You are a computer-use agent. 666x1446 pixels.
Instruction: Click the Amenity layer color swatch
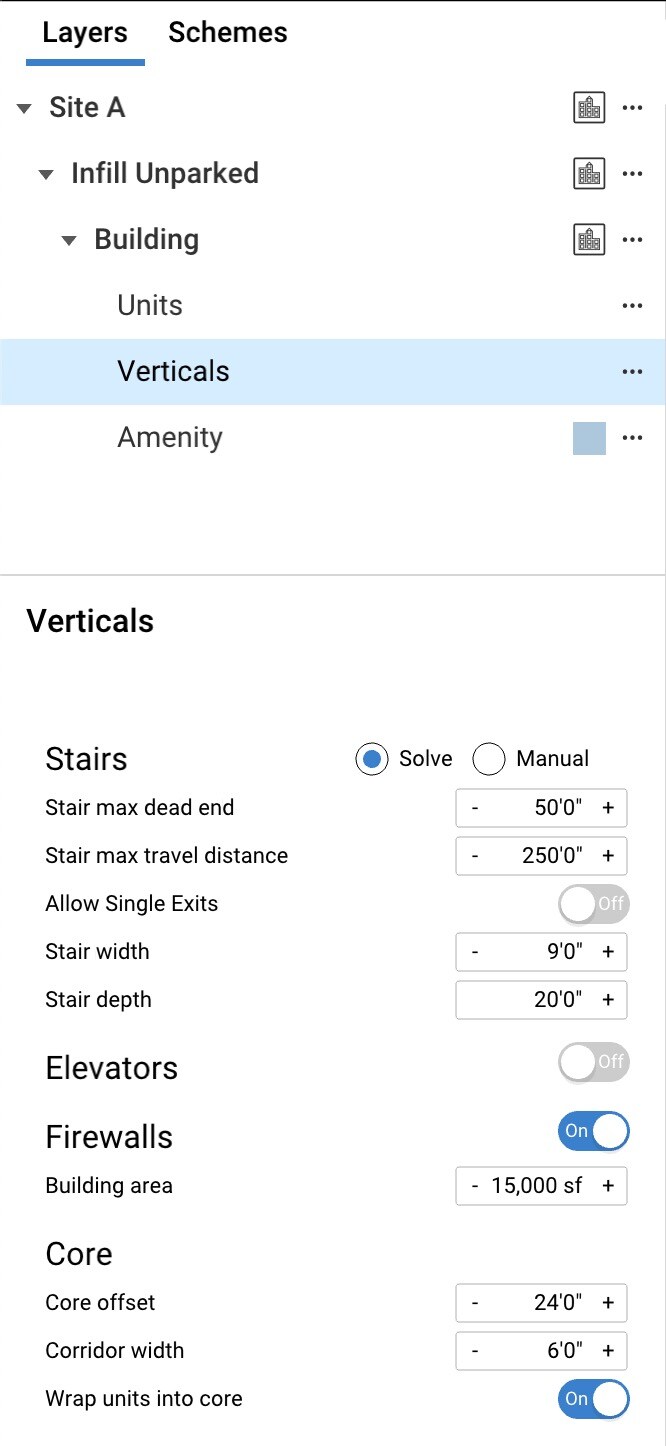click(x=589, y=438)
